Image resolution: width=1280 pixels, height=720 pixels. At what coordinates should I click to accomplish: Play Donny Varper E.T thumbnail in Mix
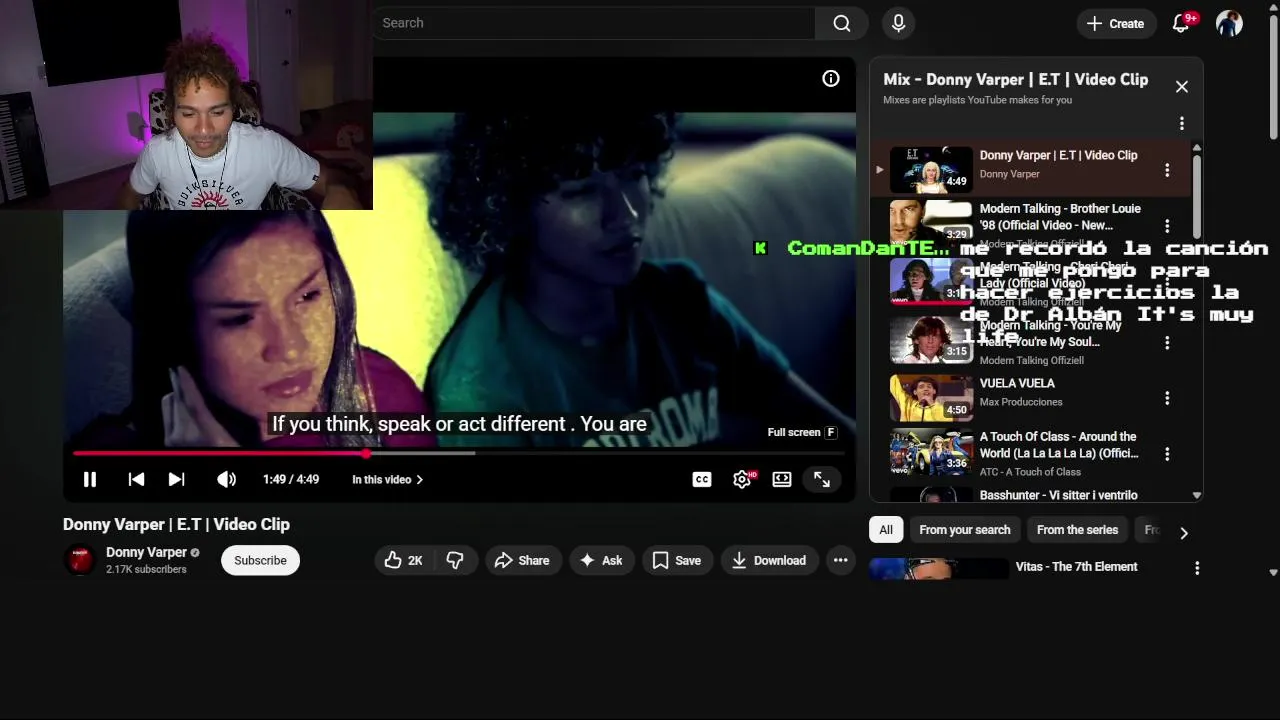(x=931, y=169)
